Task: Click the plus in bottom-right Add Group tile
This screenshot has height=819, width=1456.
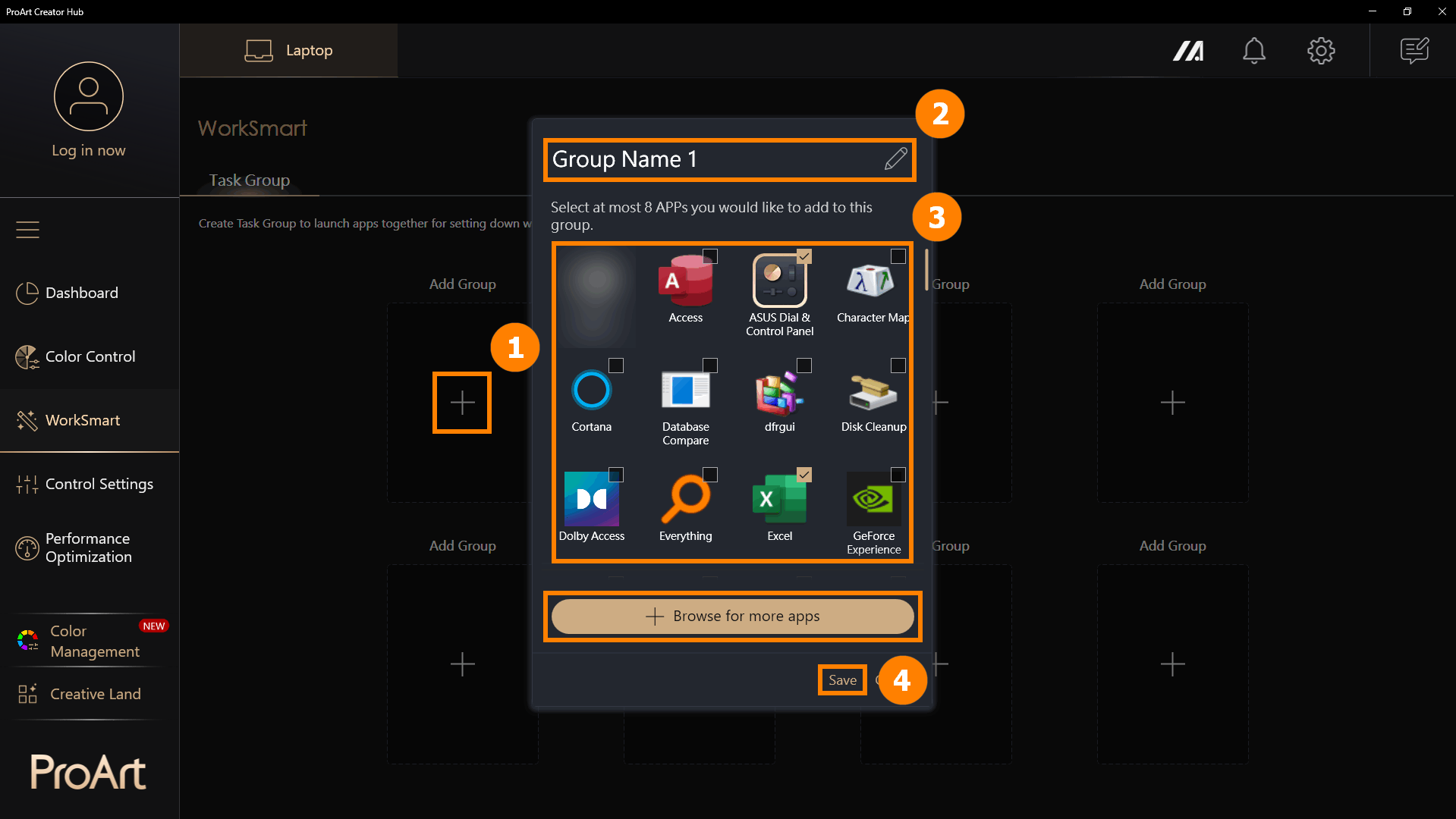Action: 1172,664
